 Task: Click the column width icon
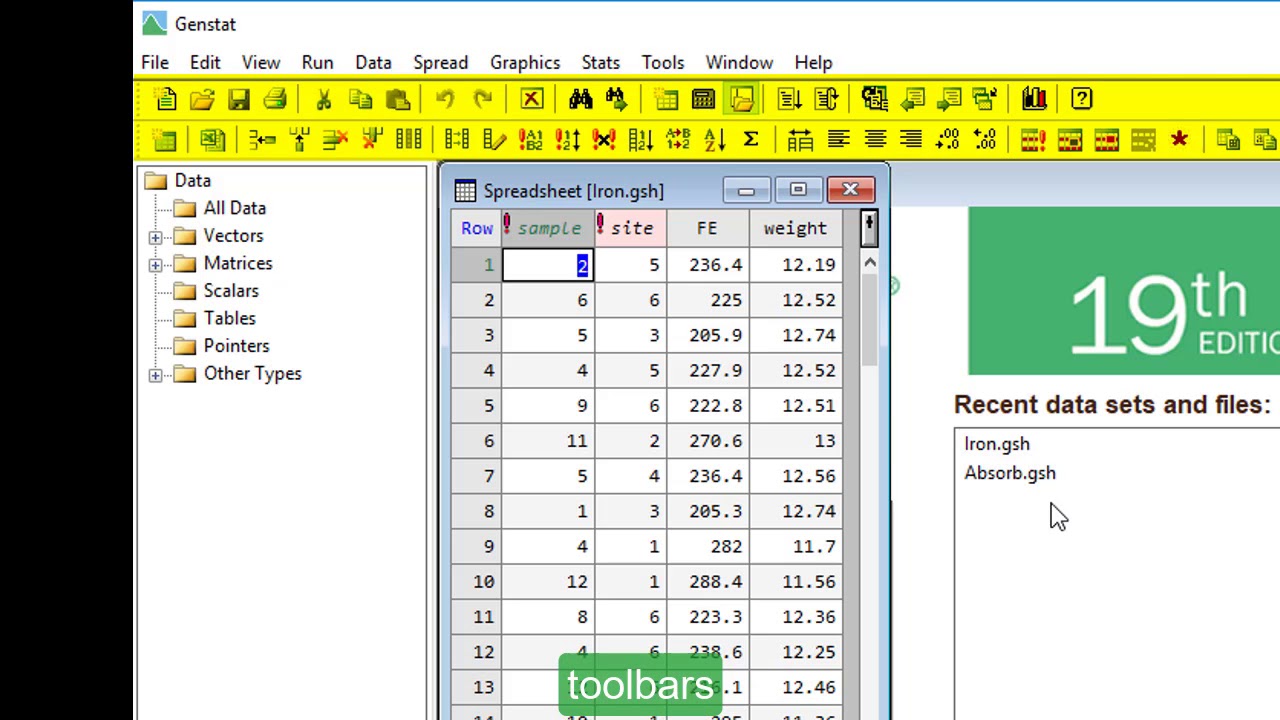pyautogui.click(x=800, y=140)
